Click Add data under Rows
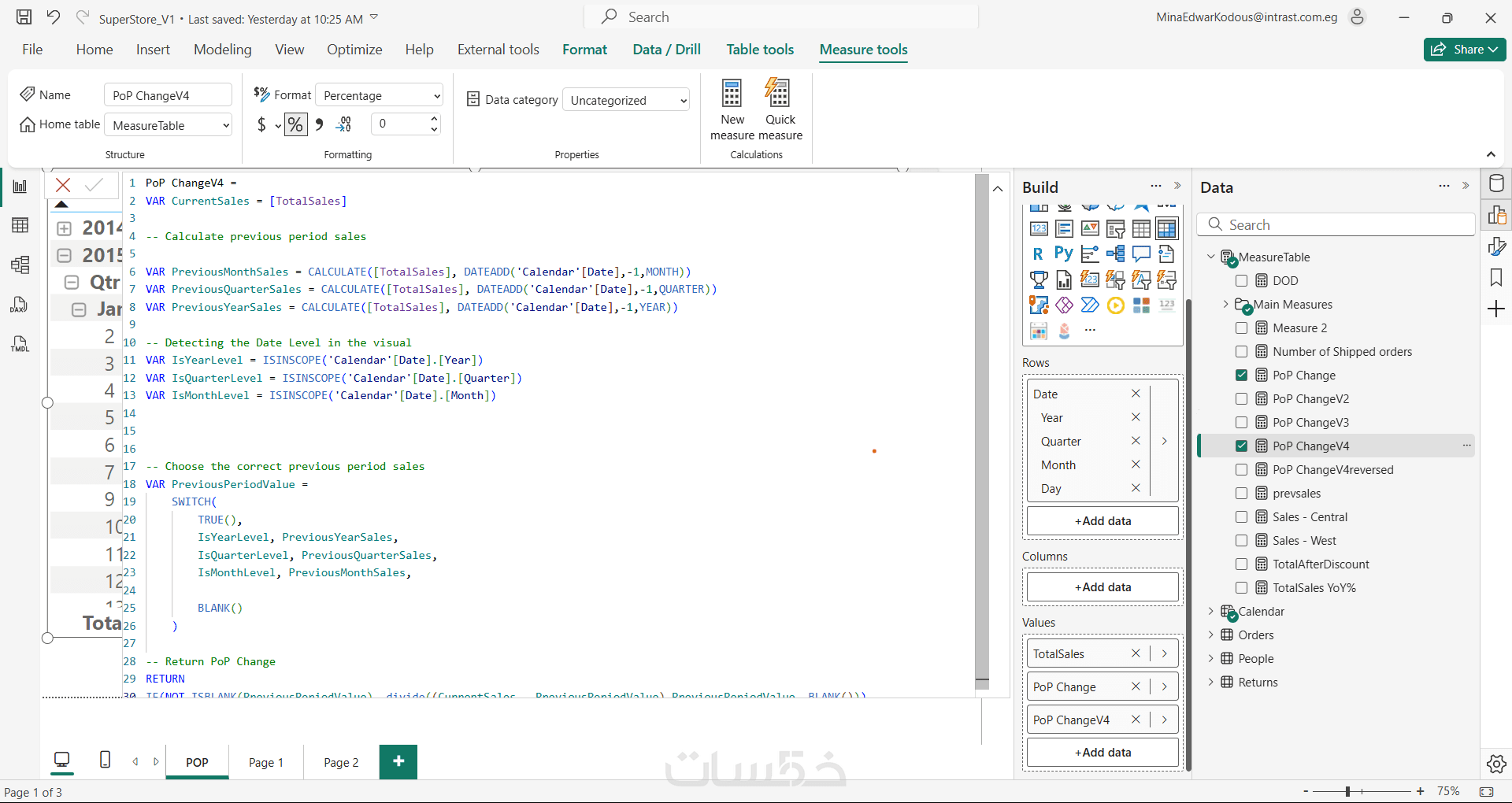The image size is (1512, 803). point(1102,521)
